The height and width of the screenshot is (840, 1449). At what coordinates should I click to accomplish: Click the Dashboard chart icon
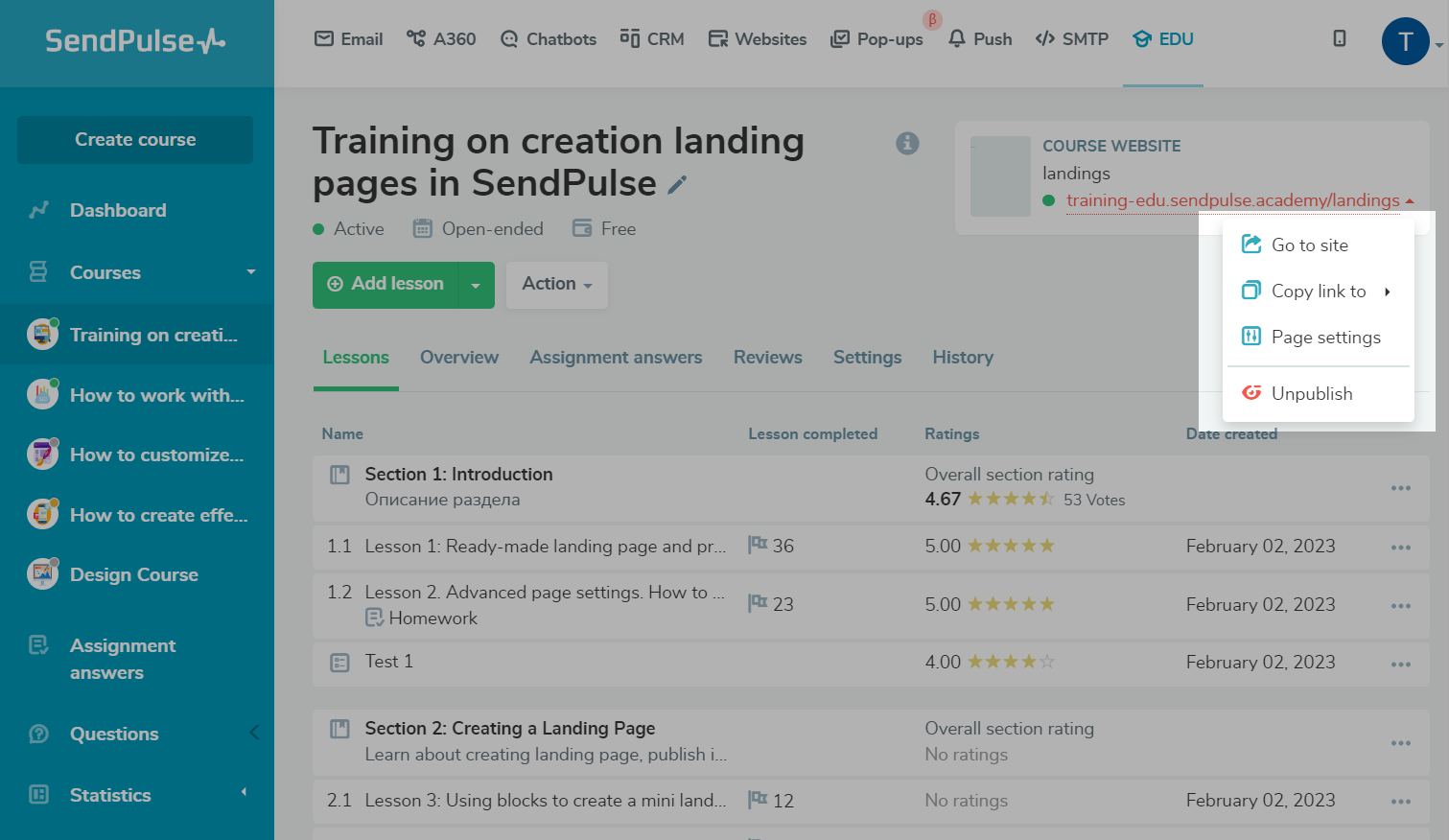(x=39, y=210)
